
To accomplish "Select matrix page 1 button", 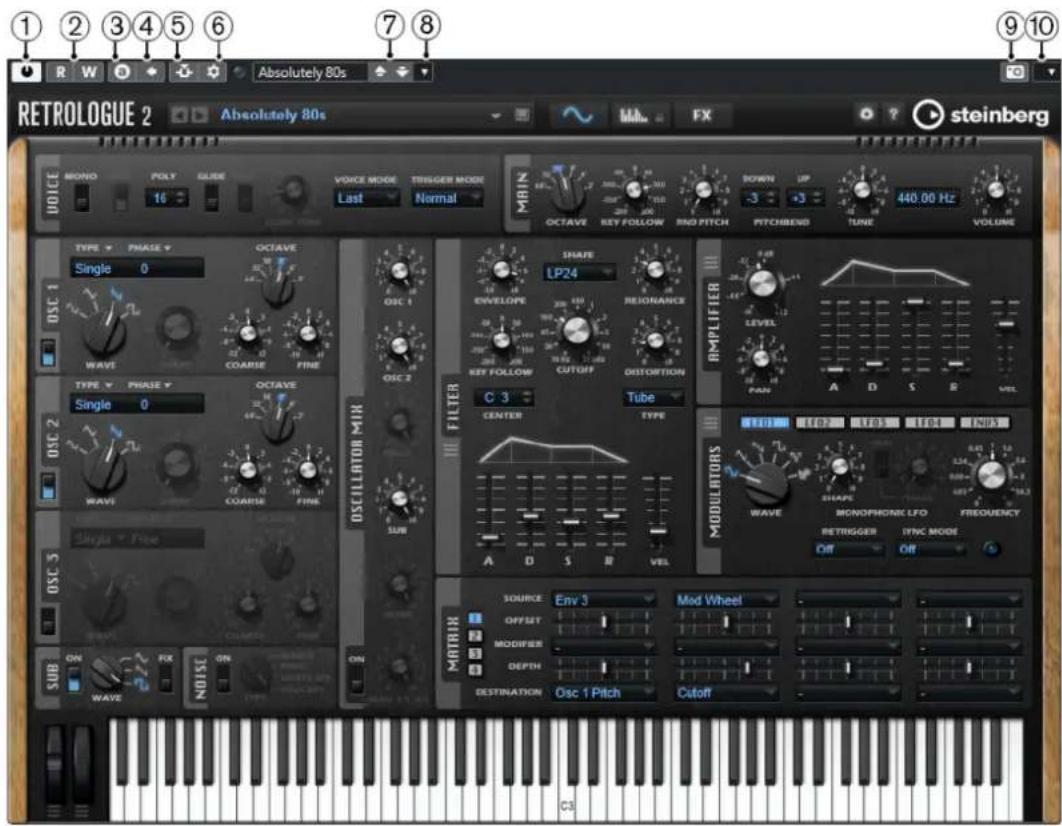I will click(x=475, y=618).
